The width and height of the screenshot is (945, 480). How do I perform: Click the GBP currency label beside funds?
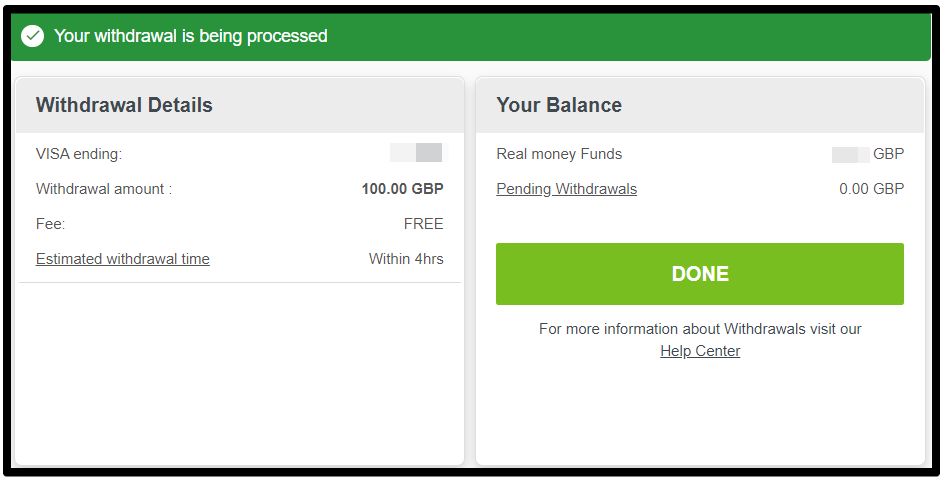coord(888,154)
